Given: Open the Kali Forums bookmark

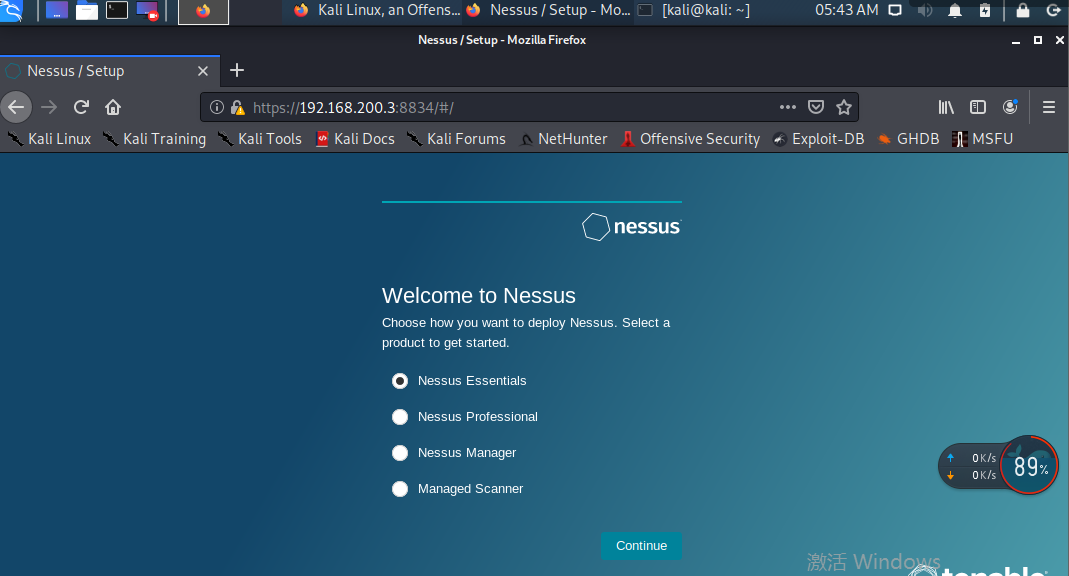Looking at the screenshot, I should pos(456,139).
